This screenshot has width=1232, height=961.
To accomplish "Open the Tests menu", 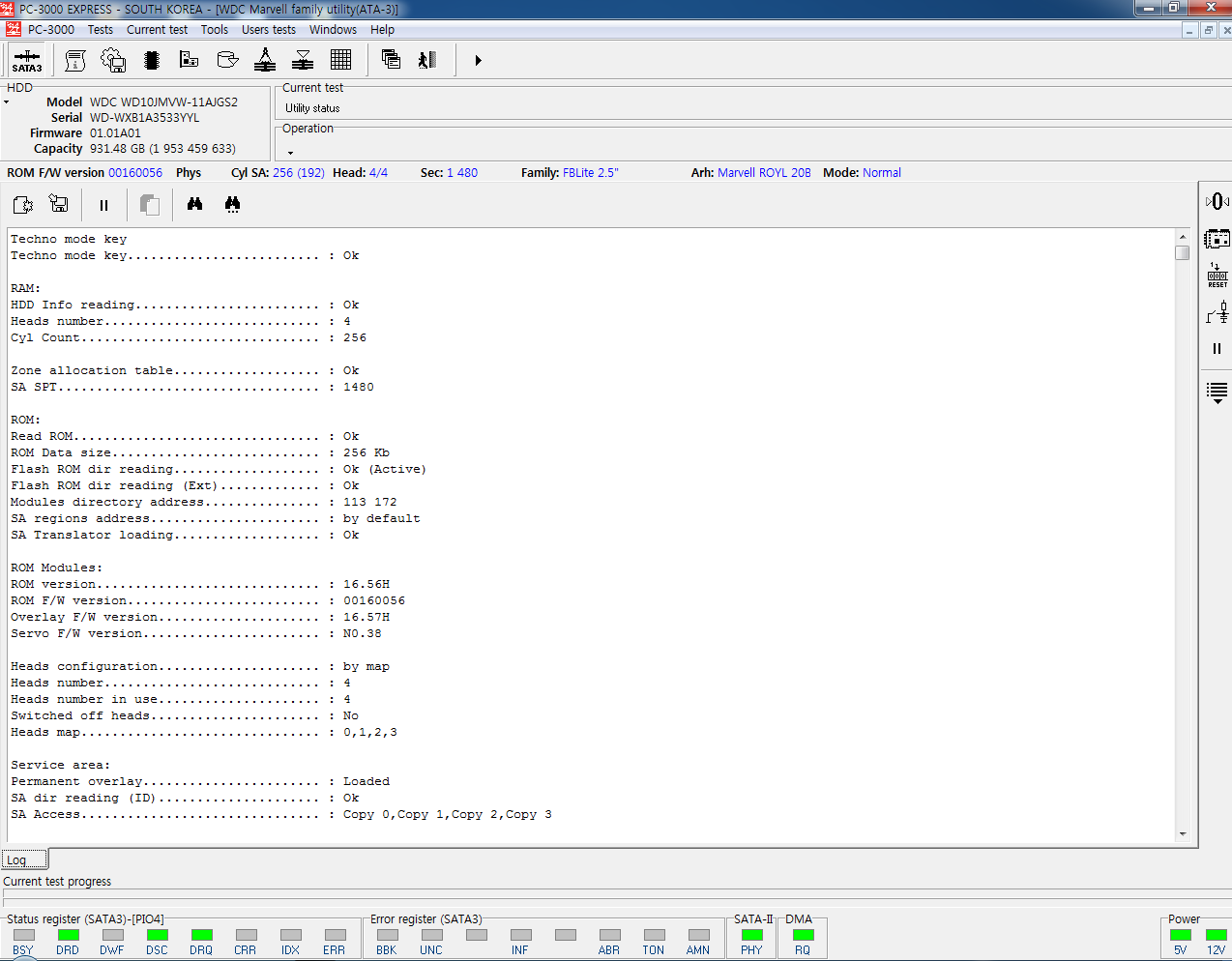I will point(100,30).
